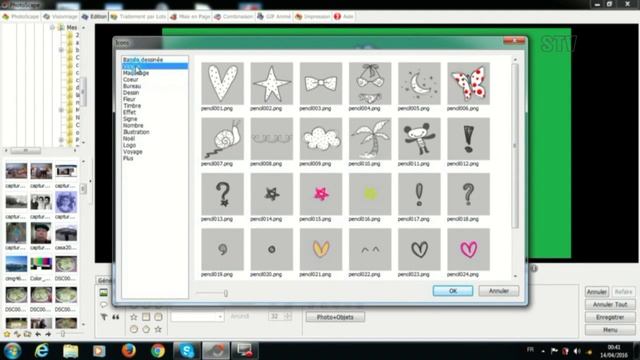Open Internet Explorer from the taskbar
Viewport: 640px width, 360px height.
42,351
